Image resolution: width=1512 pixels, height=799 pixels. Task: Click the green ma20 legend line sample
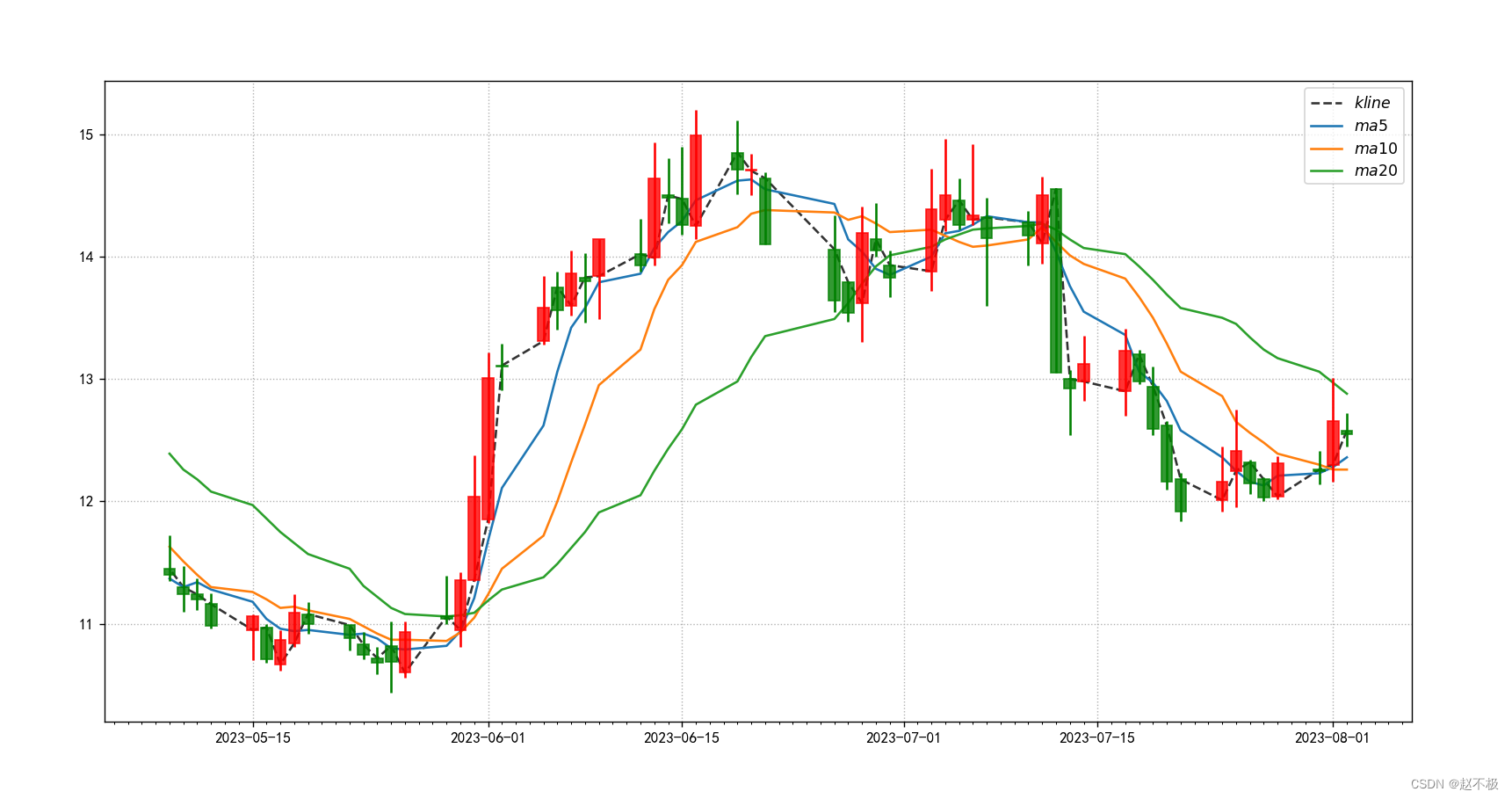(1328, 171)
